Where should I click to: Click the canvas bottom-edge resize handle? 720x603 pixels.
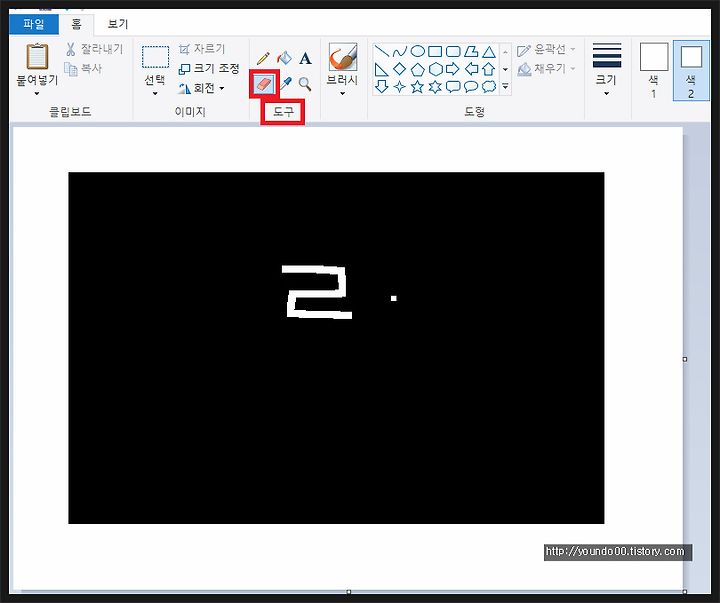click(349, 592)
